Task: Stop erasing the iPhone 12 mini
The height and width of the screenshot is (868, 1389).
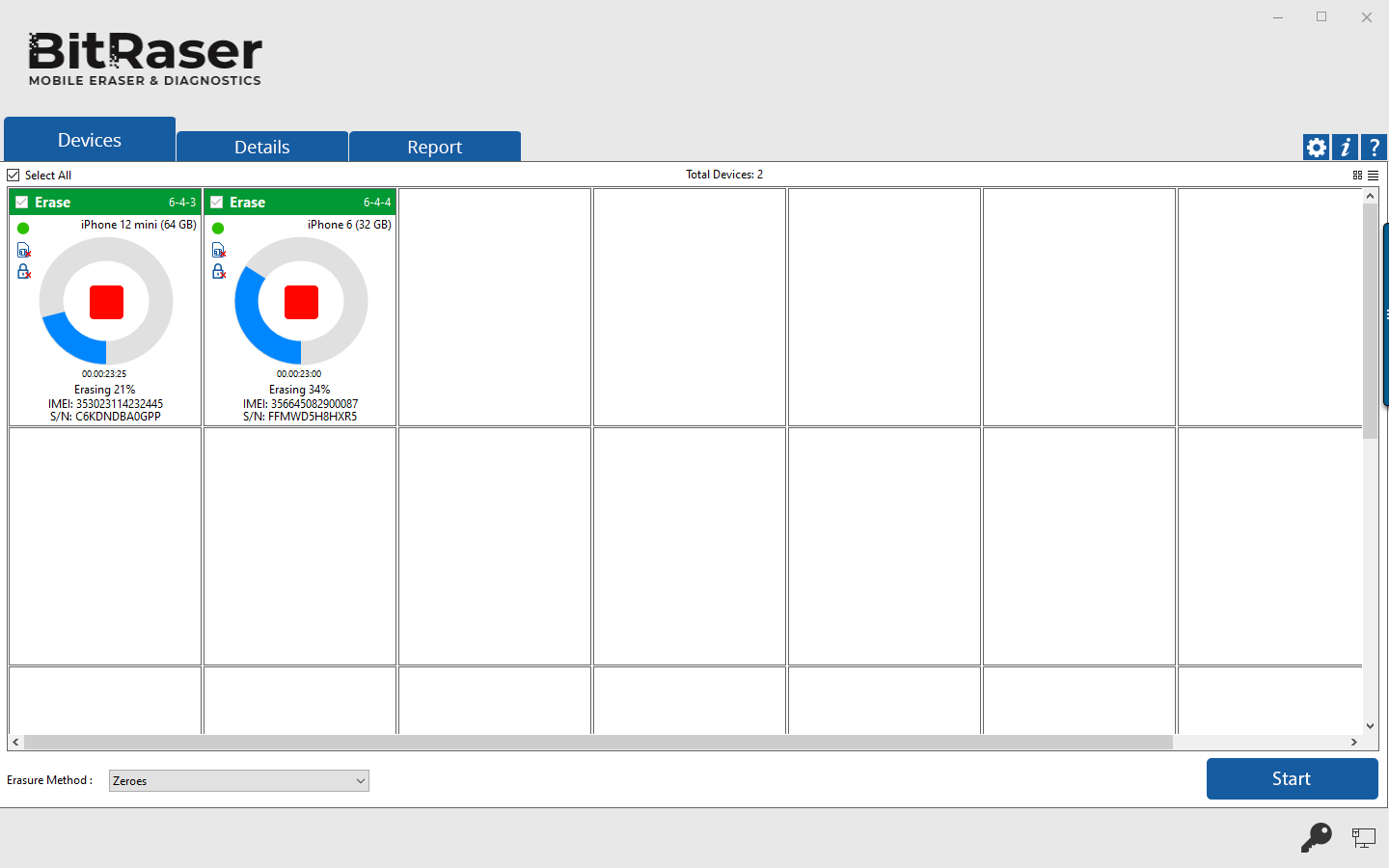Action: (x=106, y=302)
